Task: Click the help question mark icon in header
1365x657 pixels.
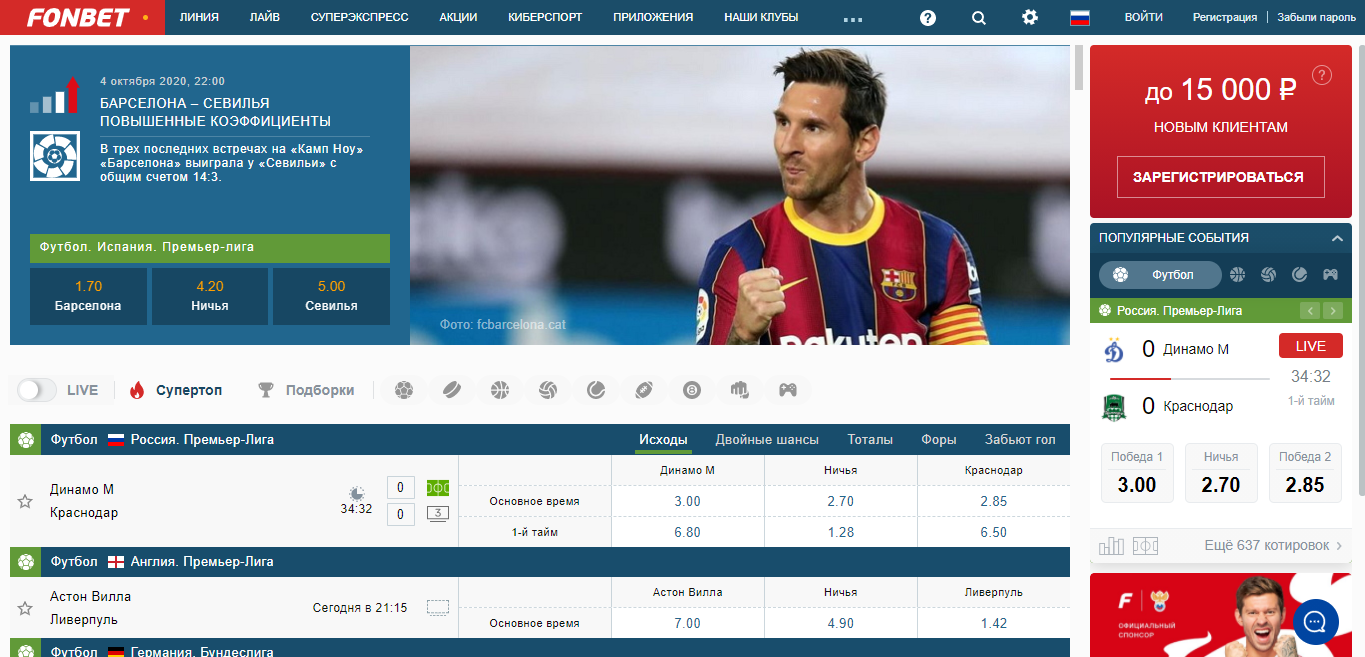Action: (x=928, y=18)
